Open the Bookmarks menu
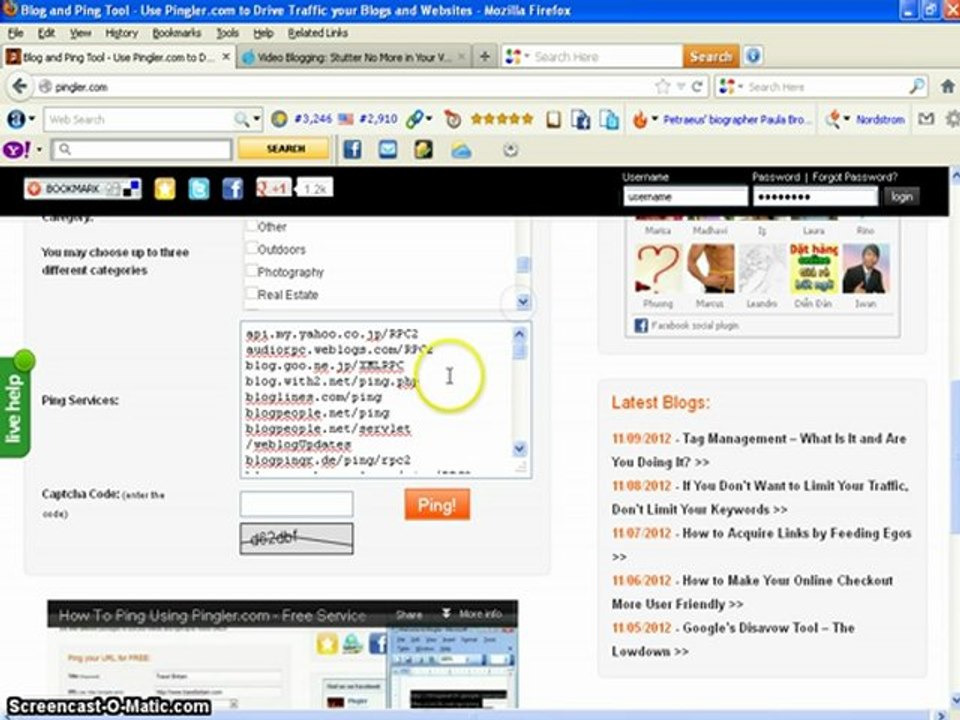The width and height of the screenshot is (960, 720). (176, 33)
